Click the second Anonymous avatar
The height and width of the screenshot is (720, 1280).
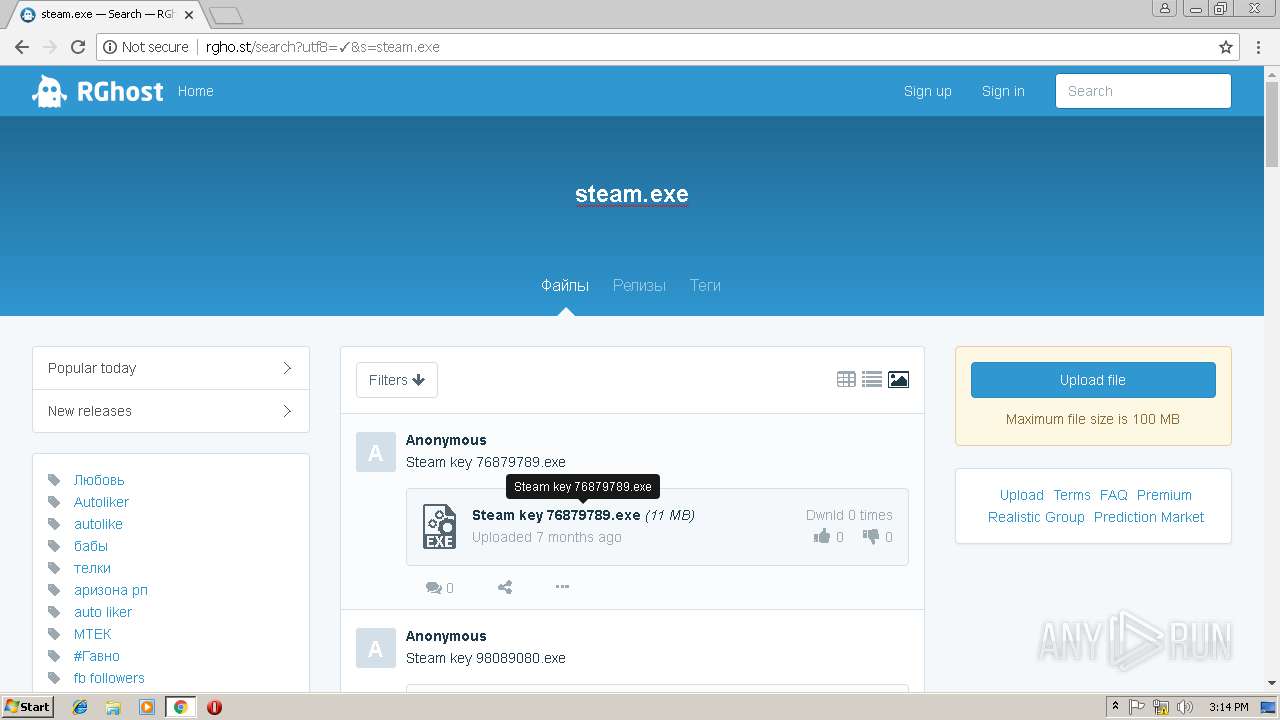point(376,648)
